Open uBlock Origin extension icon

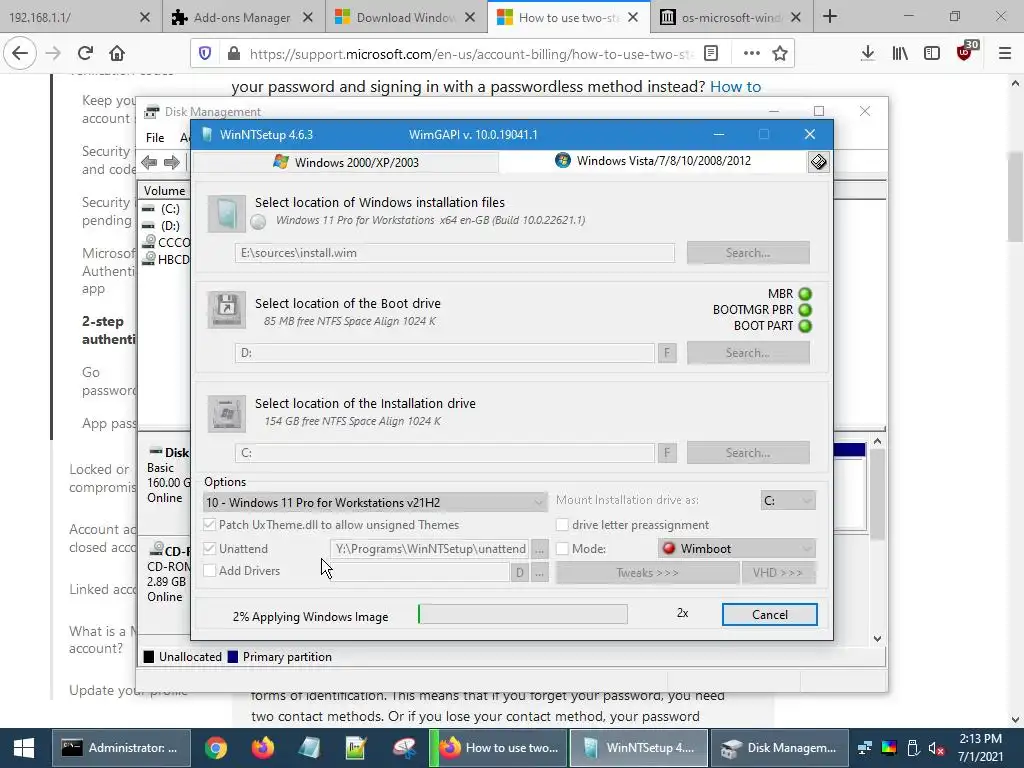coord(965,52)
